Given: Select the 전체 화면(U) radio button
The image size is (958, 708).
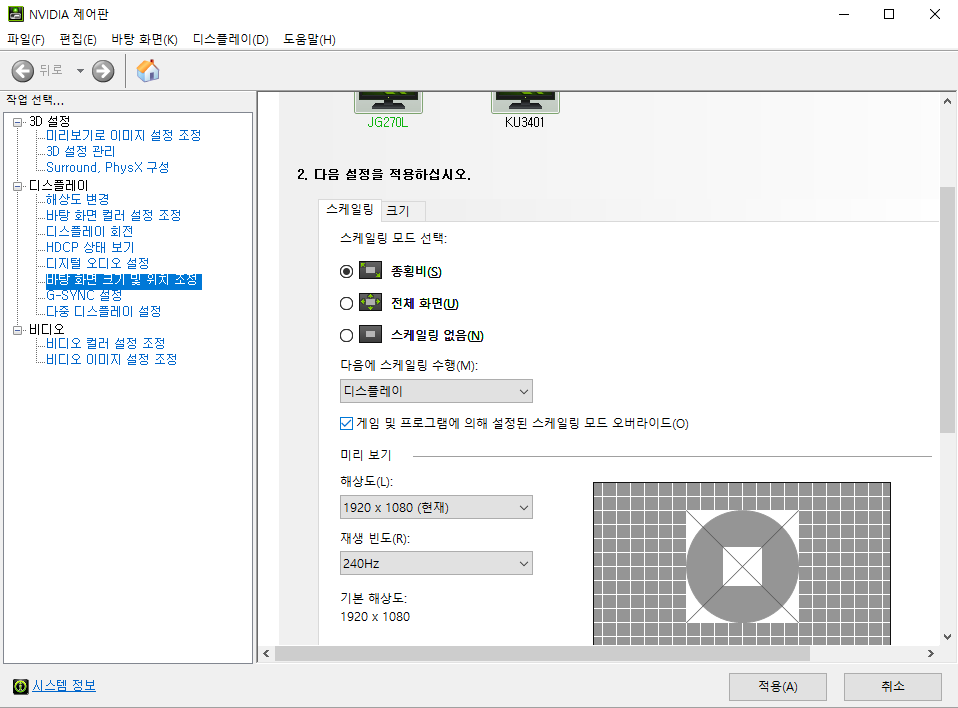Looking at the screenshot, I should click(346, 303).
